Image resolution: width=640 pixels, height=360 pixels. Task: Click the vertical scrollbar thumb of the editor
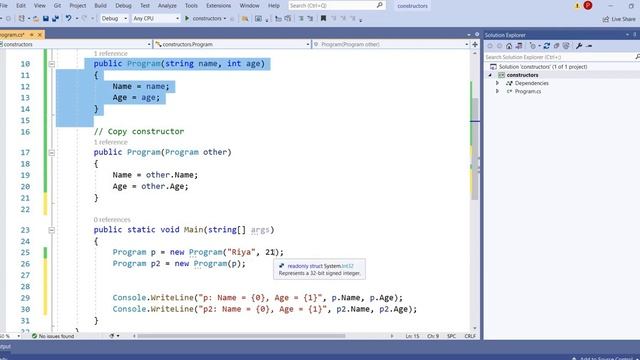(x=475, y=149)
